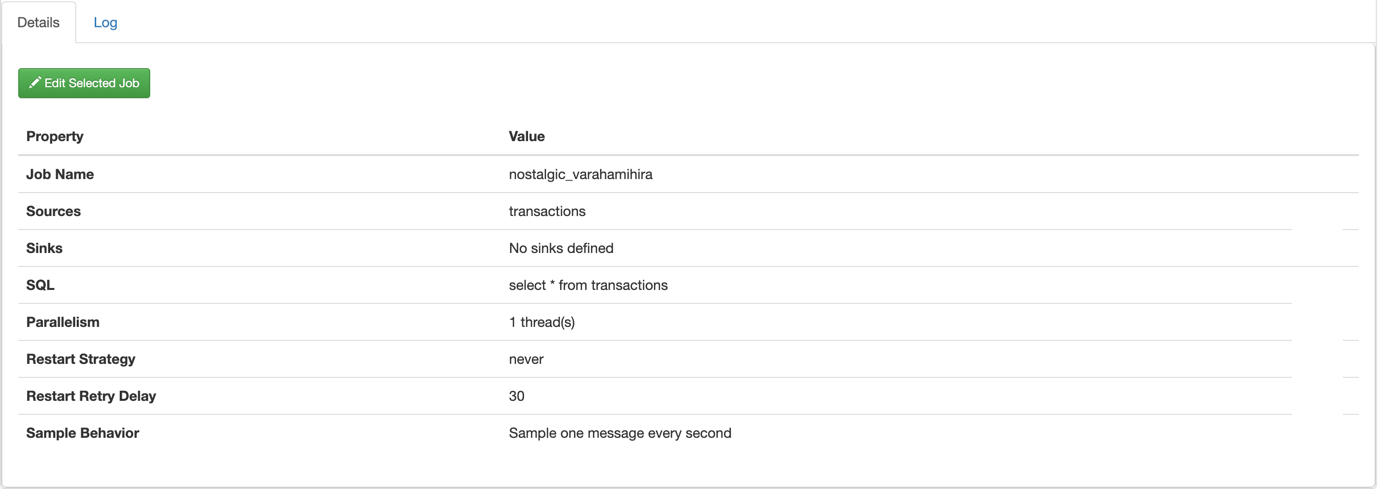Click the Sources property label
1378x489 pixels.
(x=53, y=211)
